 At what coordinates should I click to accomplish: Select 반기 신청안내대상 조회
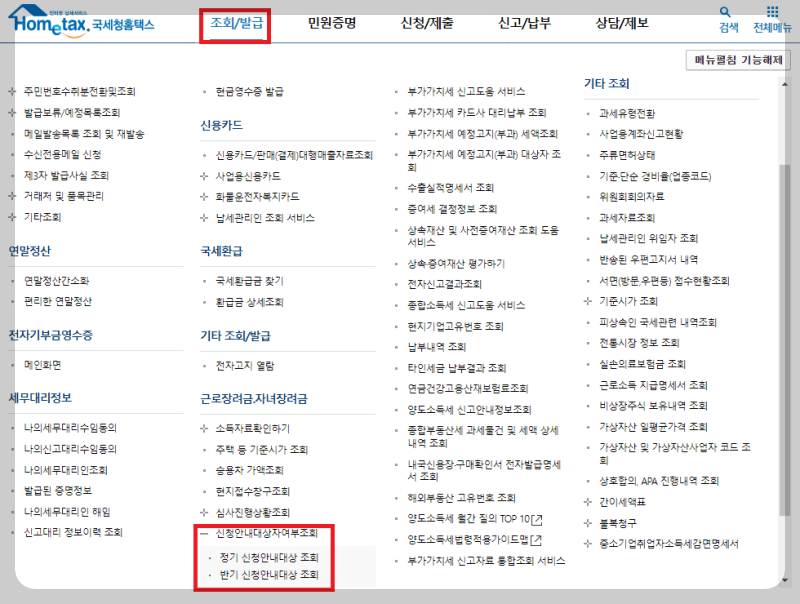coord(269,575)
